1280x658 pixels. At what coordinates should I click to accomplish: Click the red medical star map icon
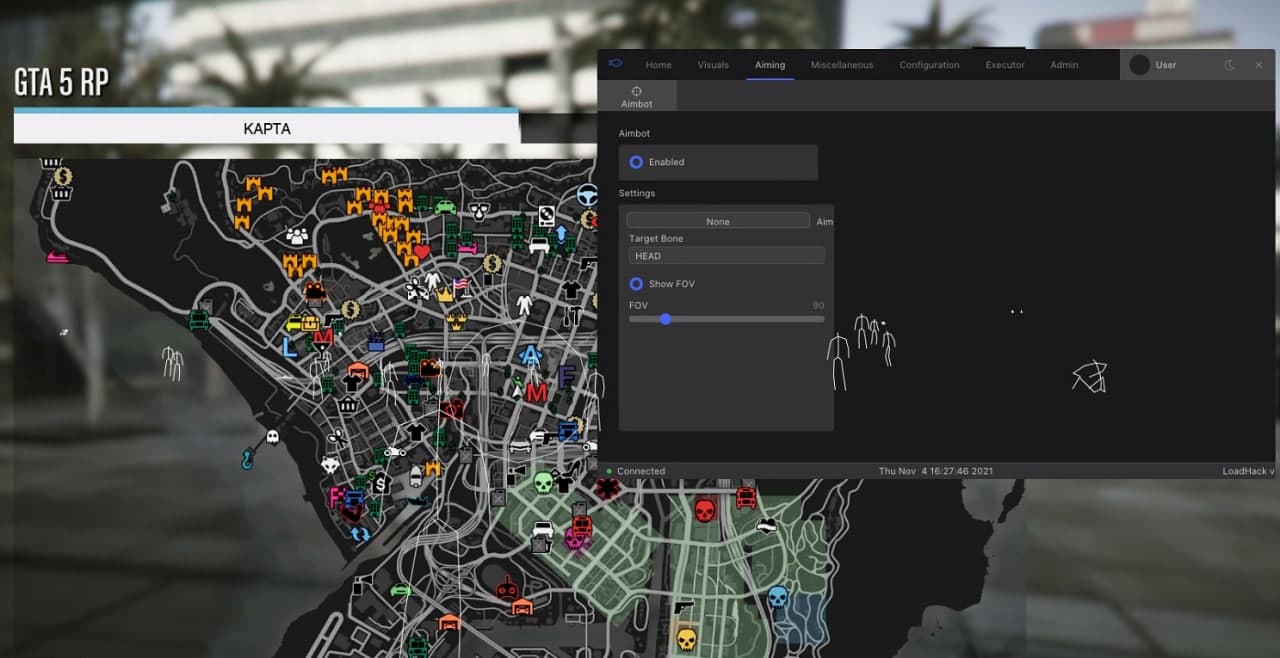(608, 489)
